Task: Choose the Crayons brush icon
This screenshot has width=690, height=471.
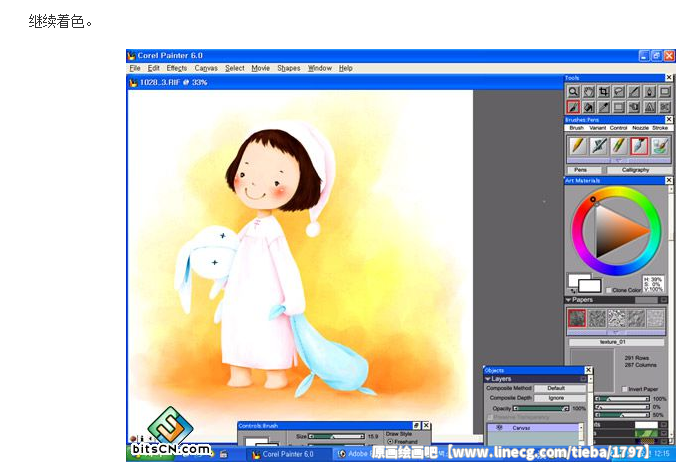Action: (x=619, y=146)
